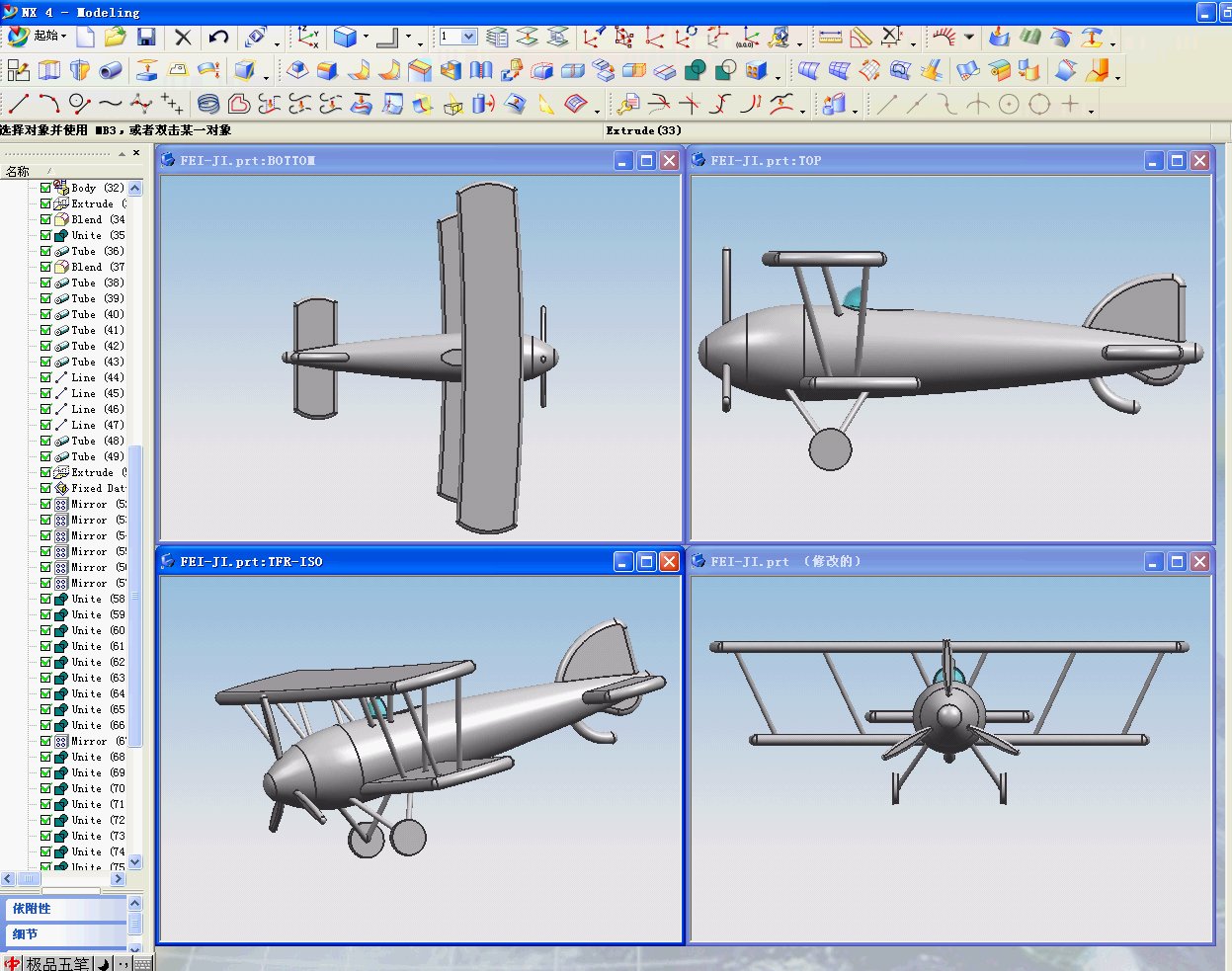Open the rendering style cube dropdown arrow

pos(366,38)
